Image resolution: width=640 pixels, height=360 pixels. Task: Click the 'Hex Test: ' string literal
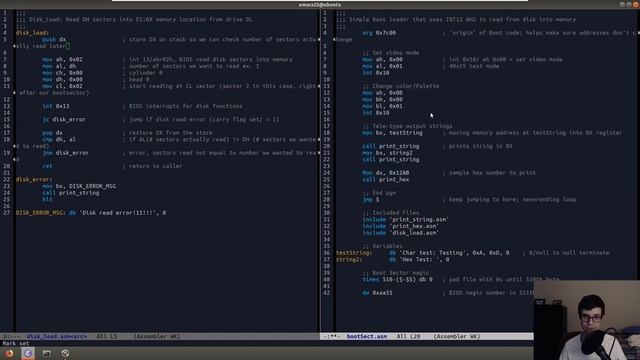click(x=420, y=260)
